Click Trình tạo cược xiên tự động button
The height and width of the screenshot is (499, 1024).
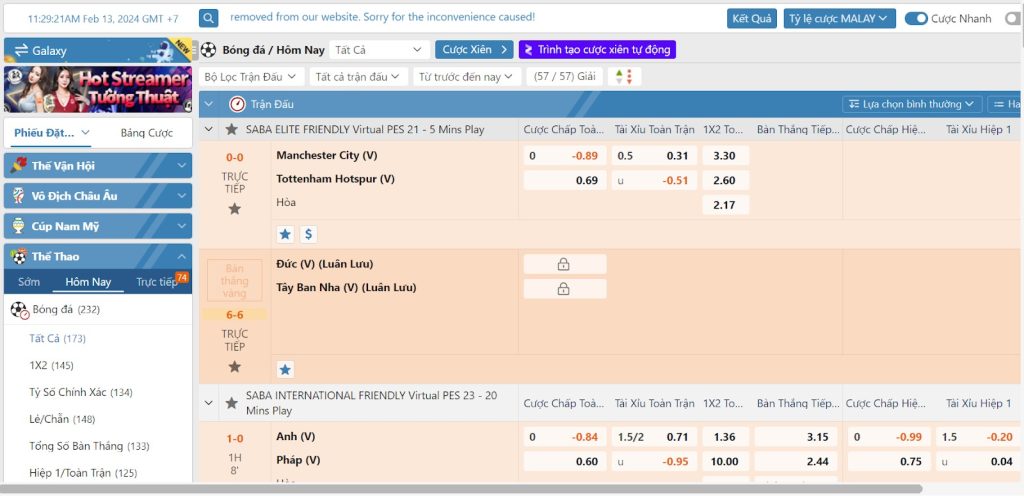pyautogui.click(x=597, y=50)
